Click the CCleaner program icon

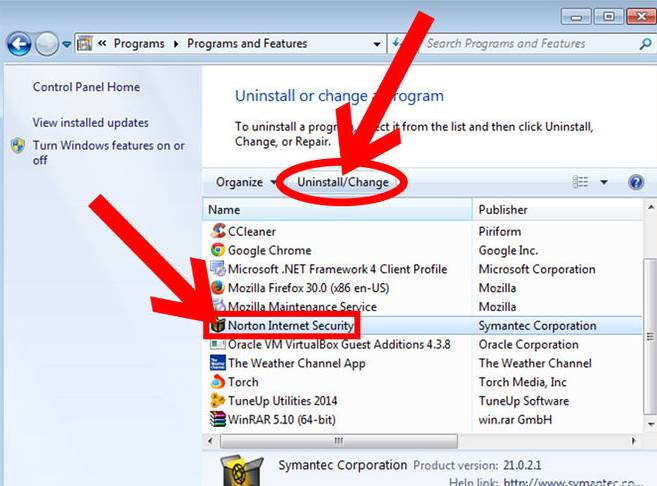218,232
